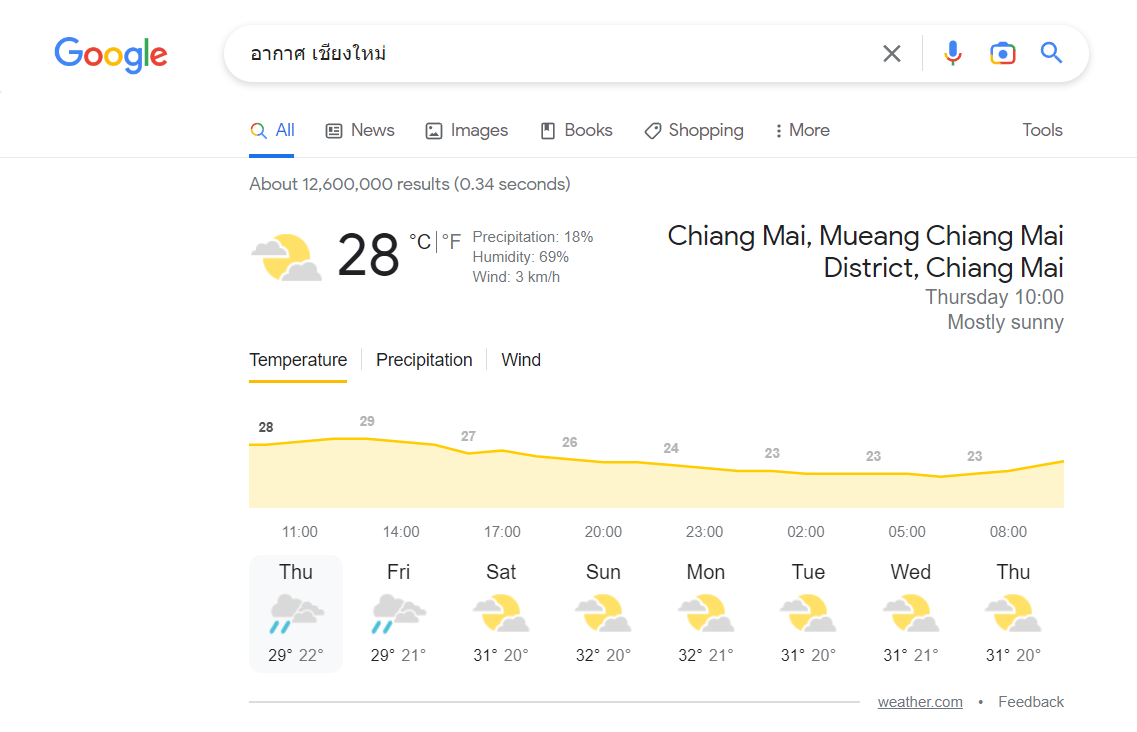Click the Feedback link

[x=1030, y=702]
